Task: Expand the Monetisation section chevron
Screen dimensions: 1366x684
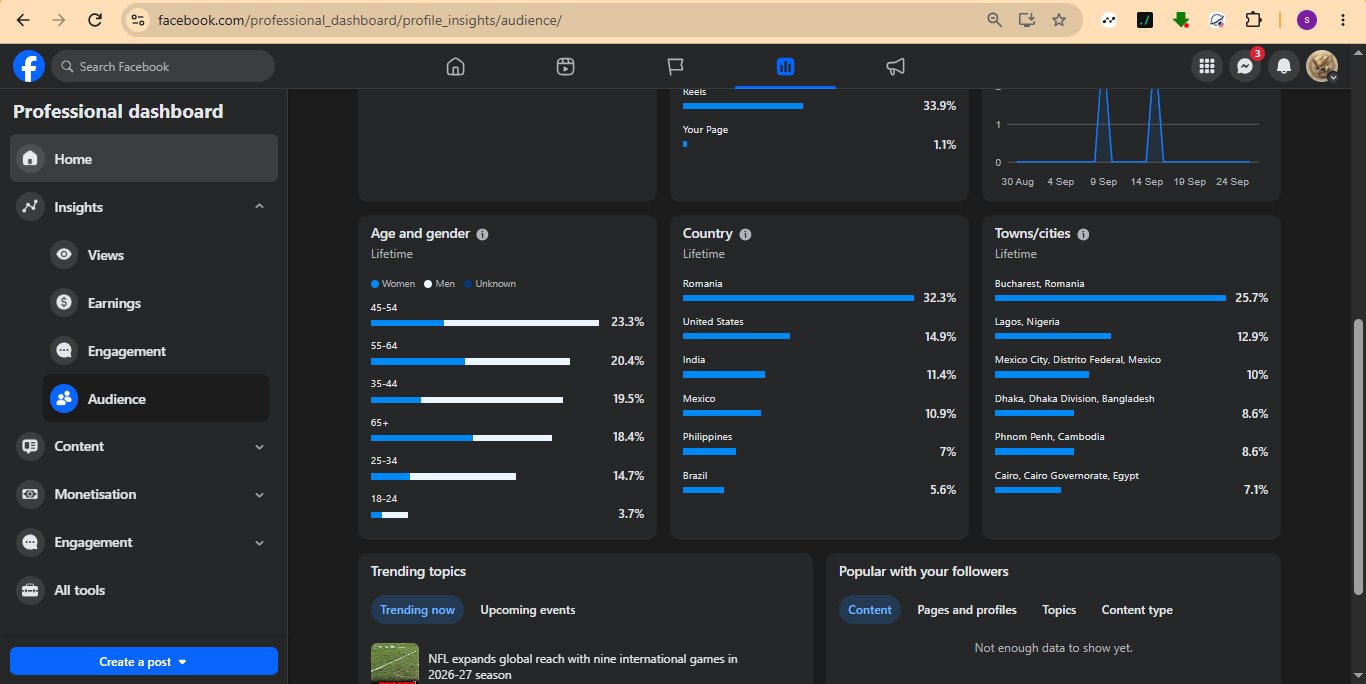Action: click(259, 495)
